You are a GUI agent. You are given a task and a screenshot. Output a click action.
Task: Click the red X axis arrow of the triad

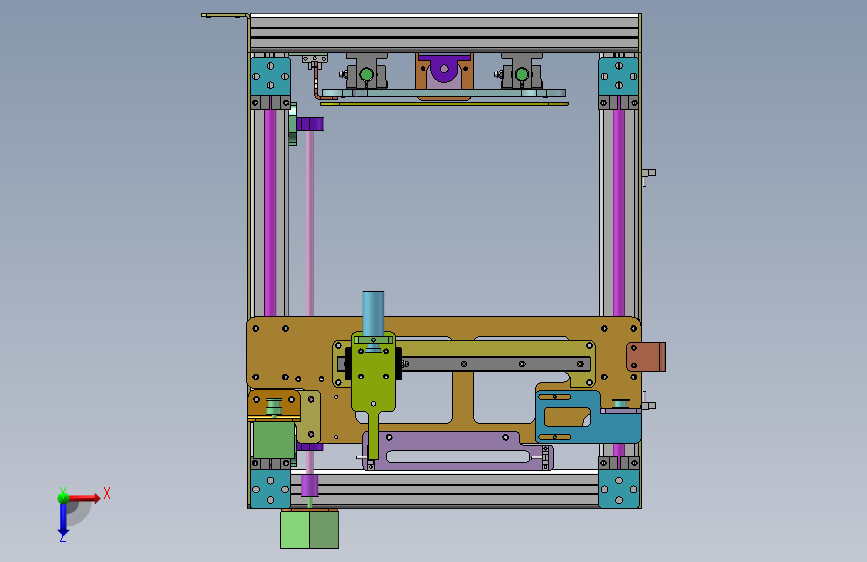(x=86, y=498)
